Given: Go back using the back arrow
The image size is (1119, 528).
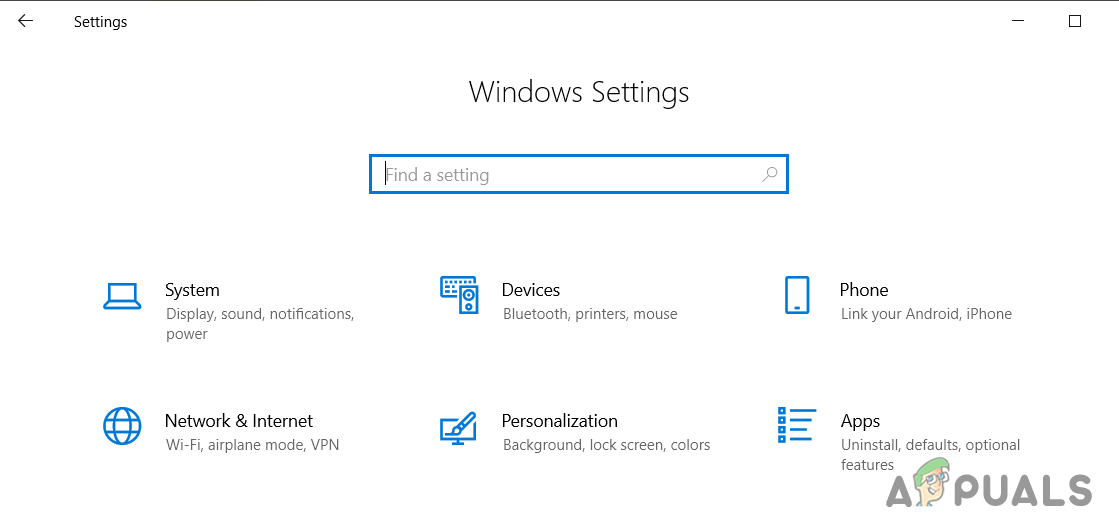Looking at the screenshot, I should 25,21.
